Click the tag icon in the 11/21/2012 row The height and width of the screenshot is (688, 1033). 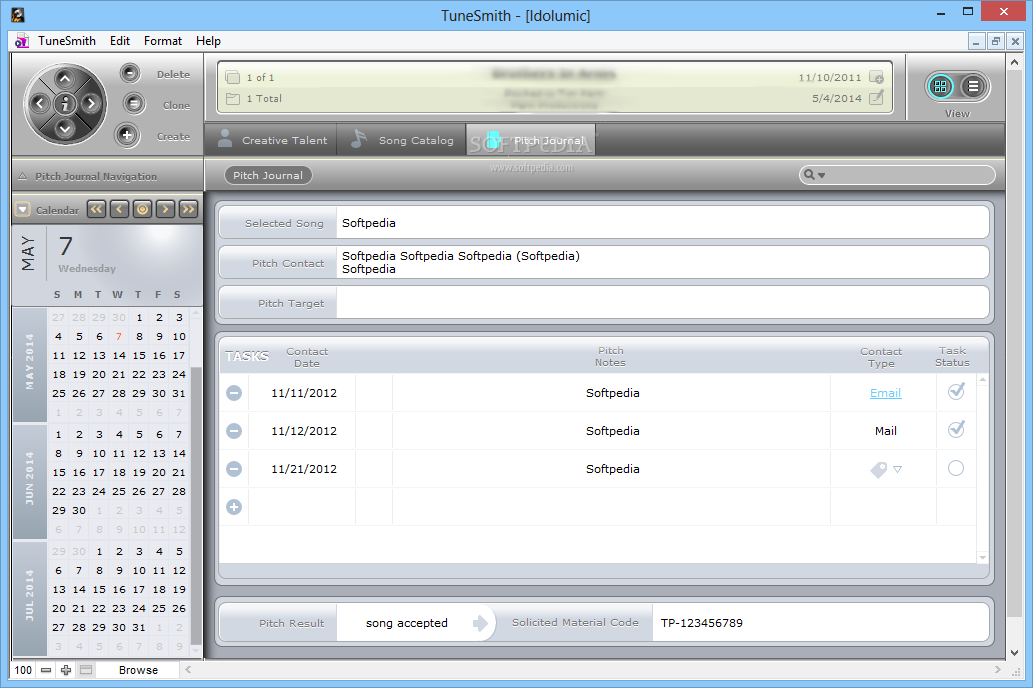(879, 470)
